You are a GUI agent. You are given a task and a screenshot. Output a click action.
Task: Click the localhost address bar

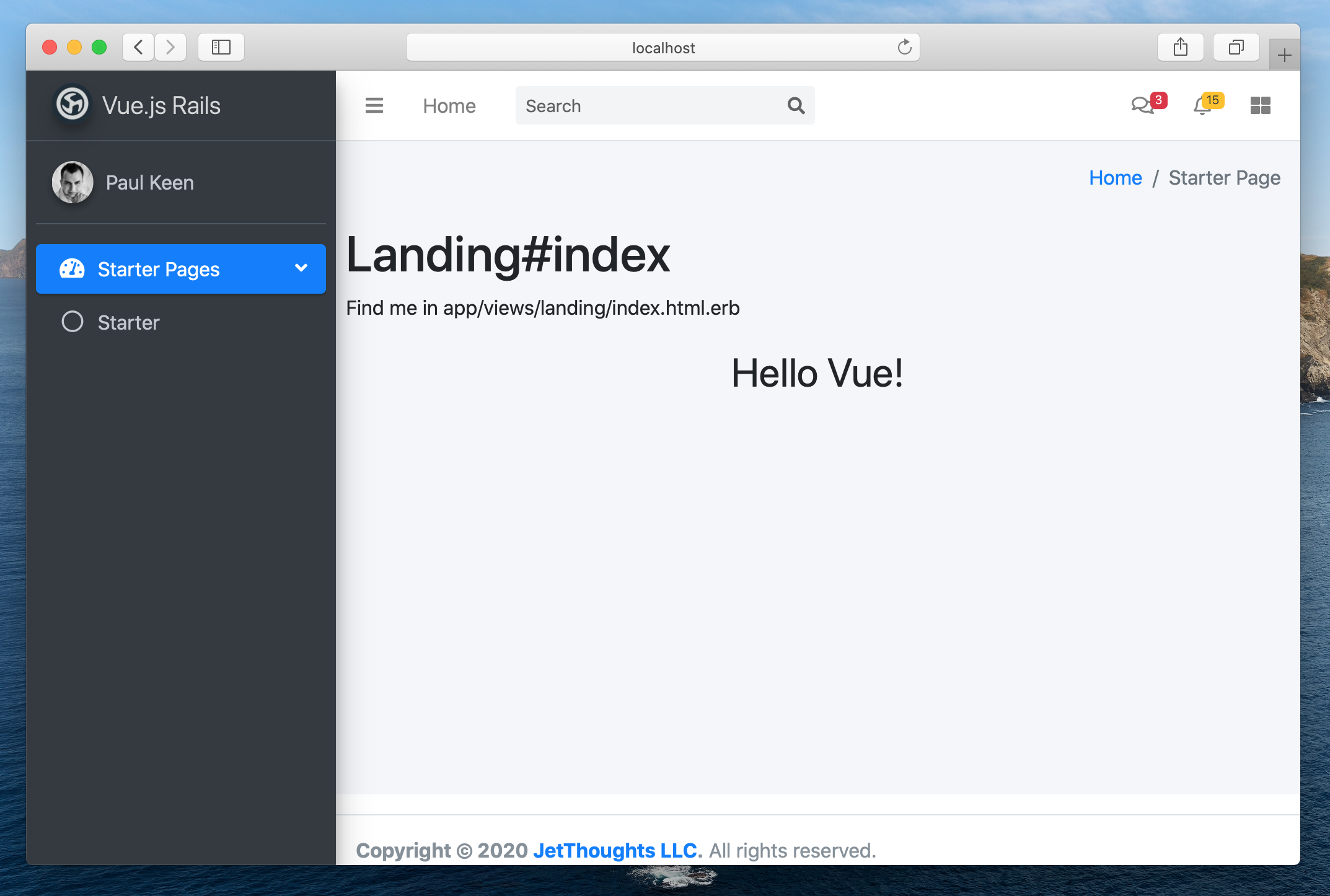663,48
